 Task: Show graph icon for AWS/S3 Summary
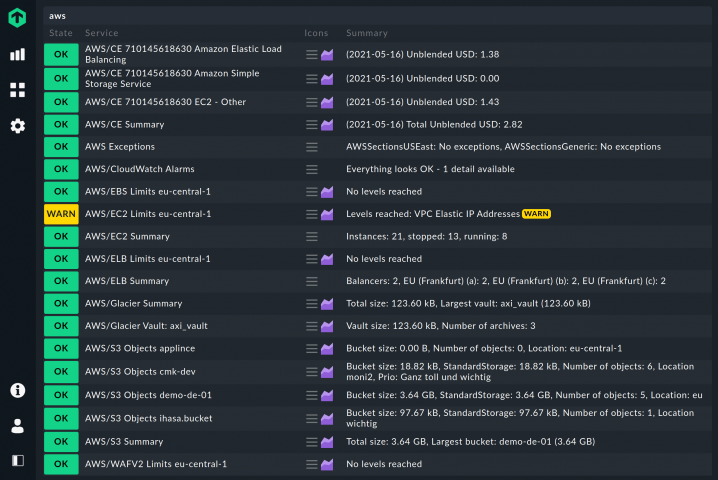327,442
